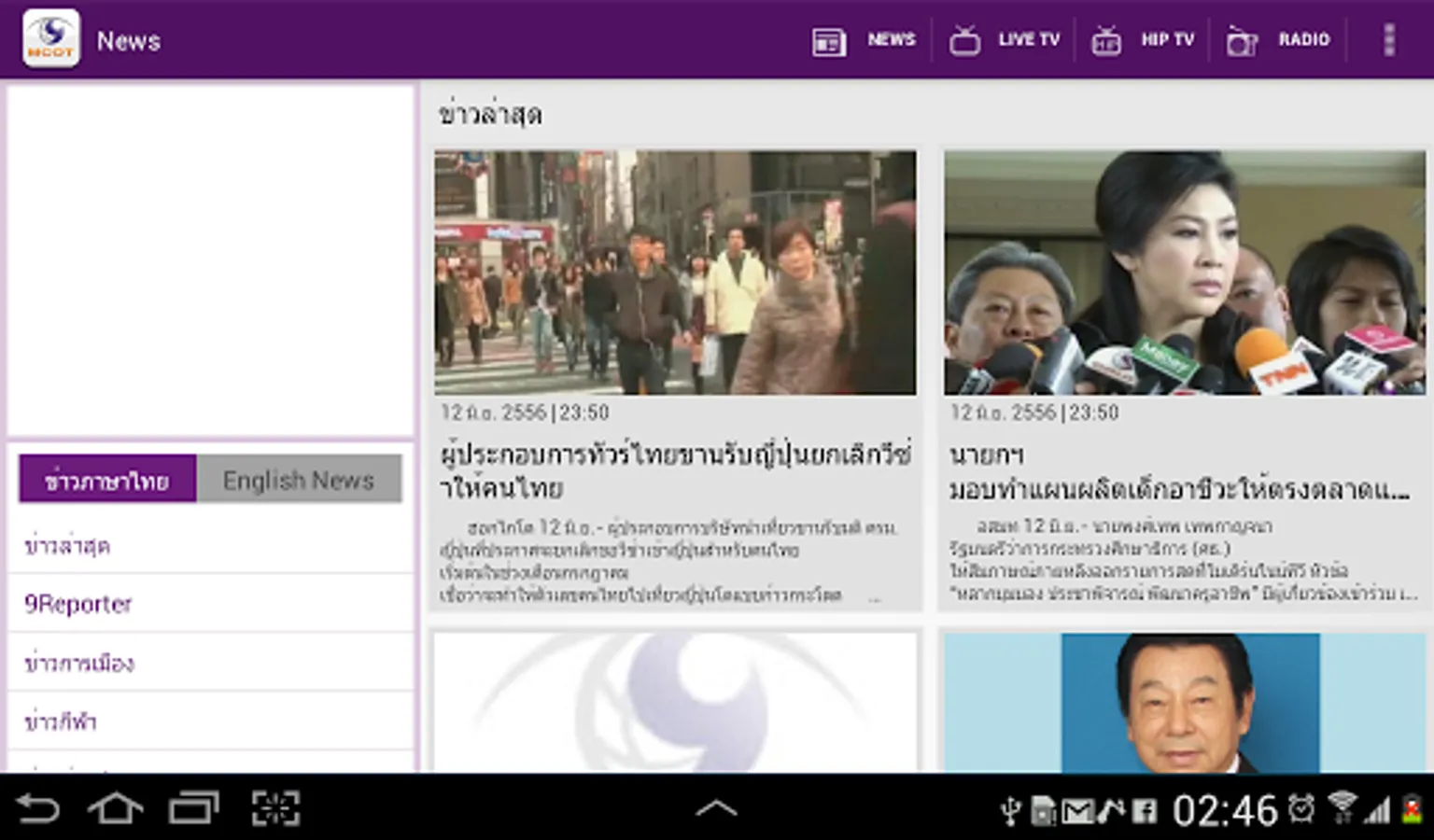Open recent apps button
Viewport: 1434px width, 840px height.
point(193,808)
